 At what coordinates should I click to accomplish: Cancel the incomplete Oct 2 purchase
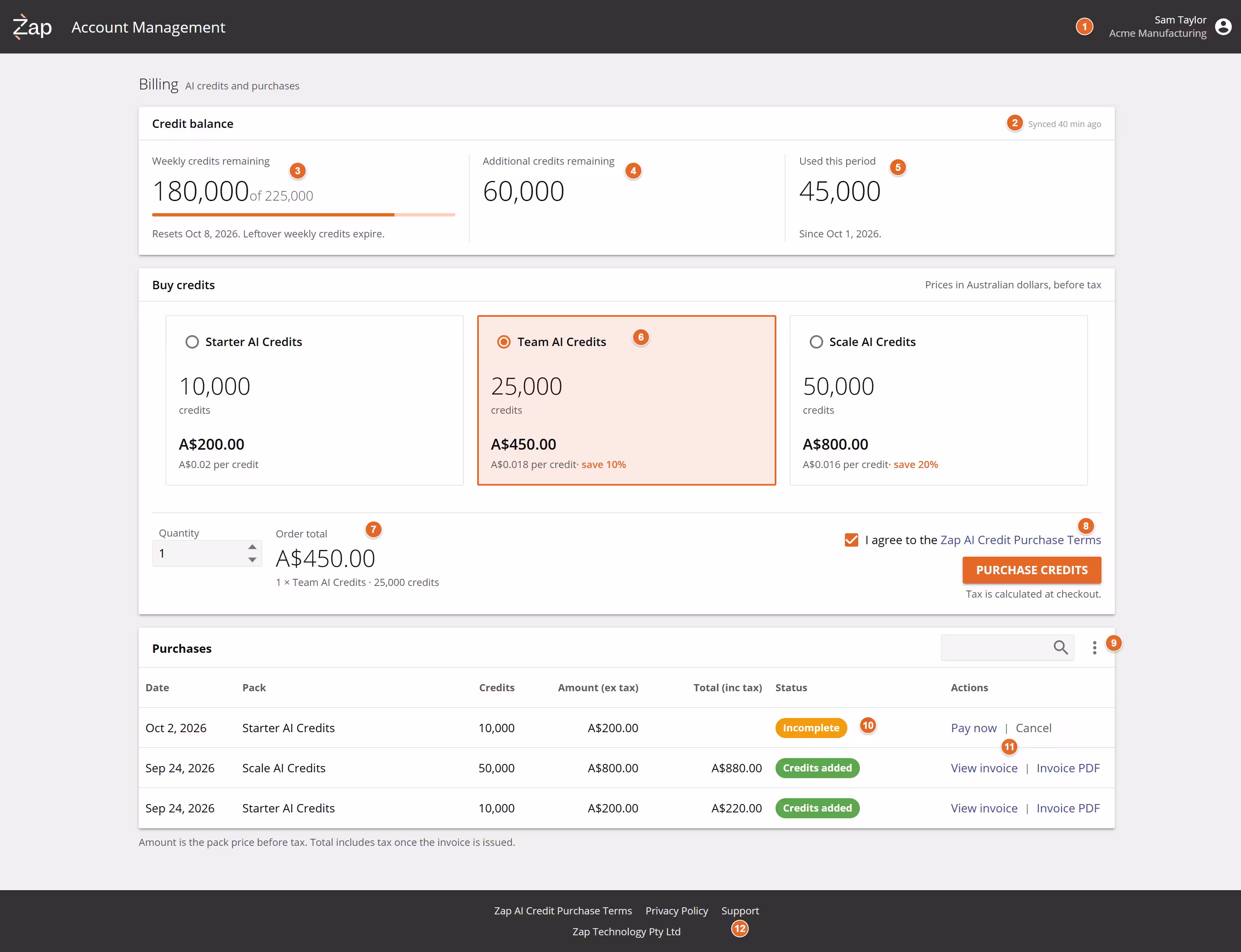(x=1033, y=728)
